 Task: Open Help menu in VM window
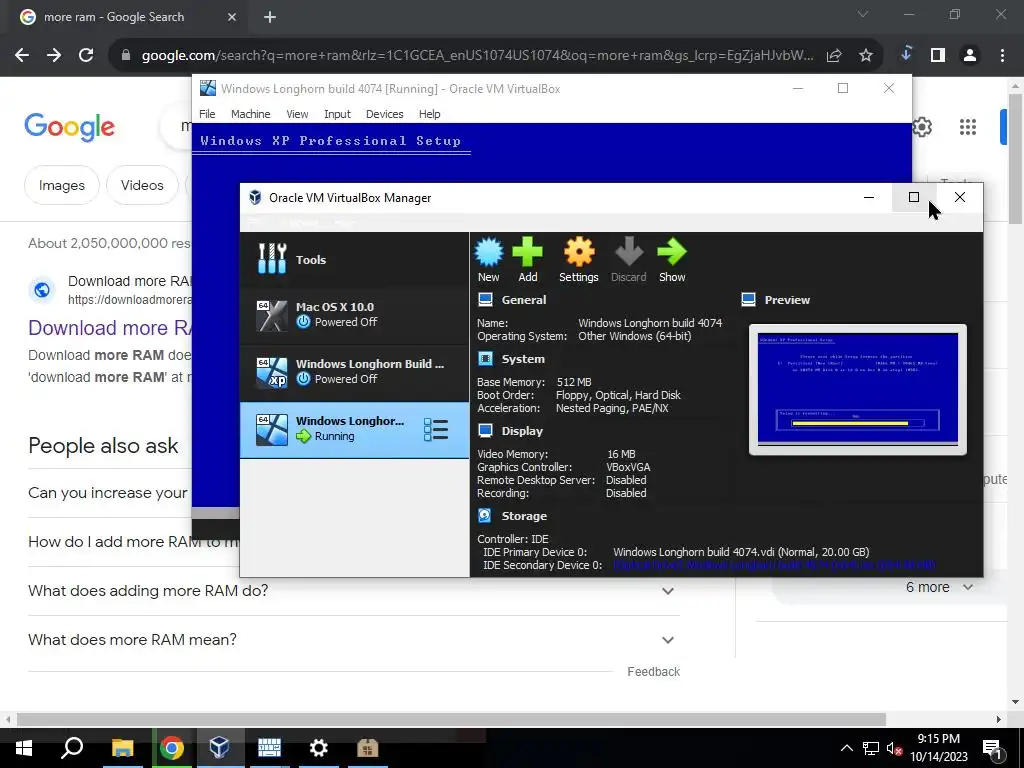[x=429, y=114]
